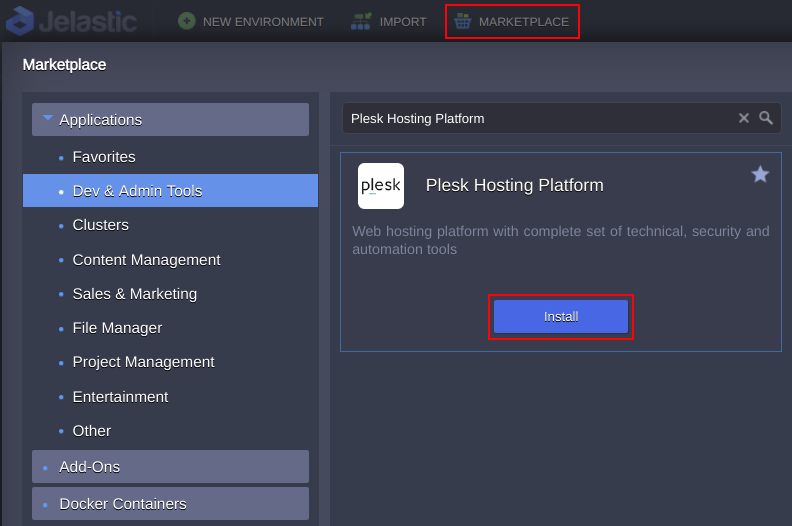Open the New Environment wizard
792x526 pixels.
pos(250,22)
